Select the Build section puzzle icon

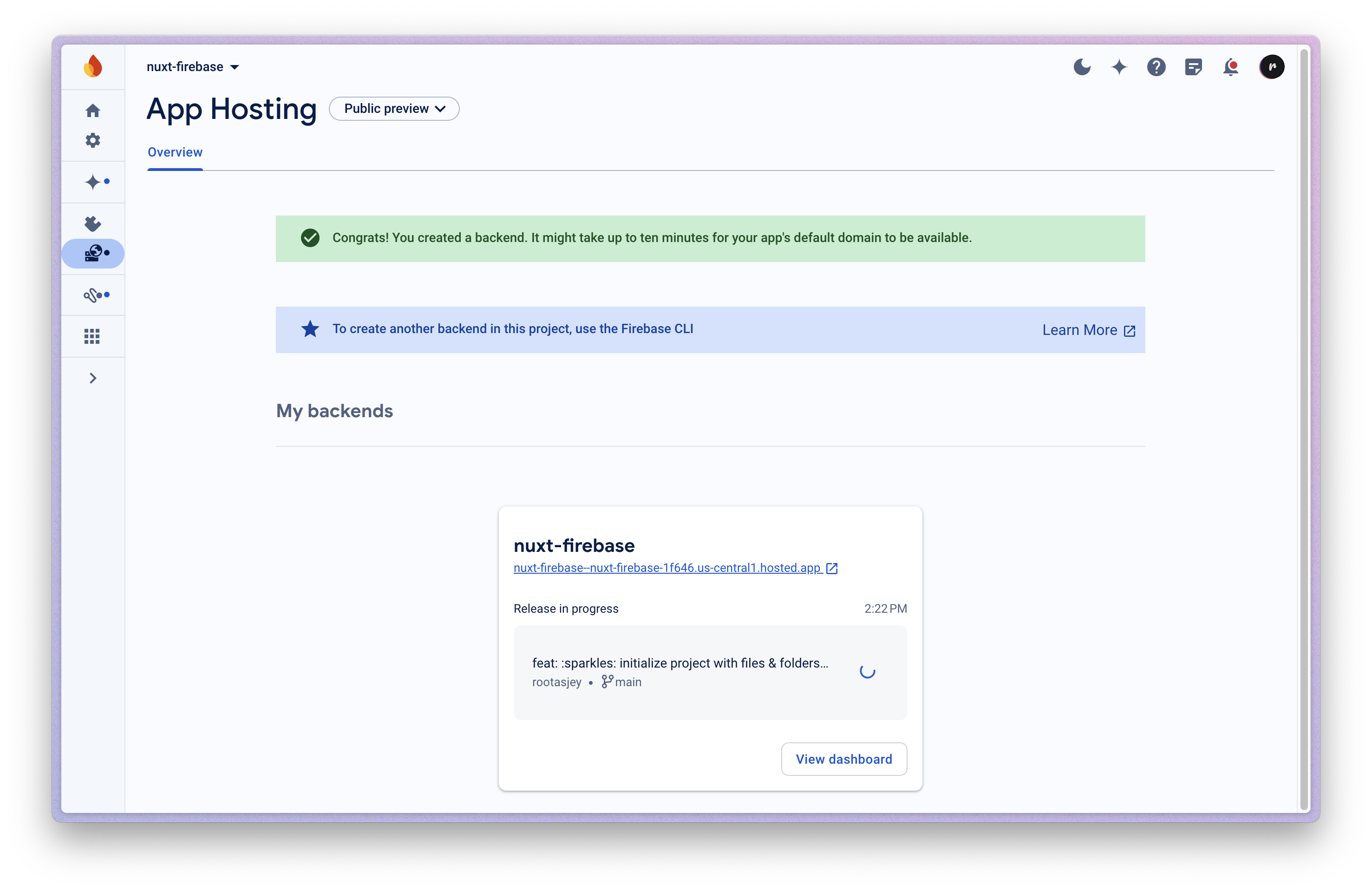pos(92,224)
